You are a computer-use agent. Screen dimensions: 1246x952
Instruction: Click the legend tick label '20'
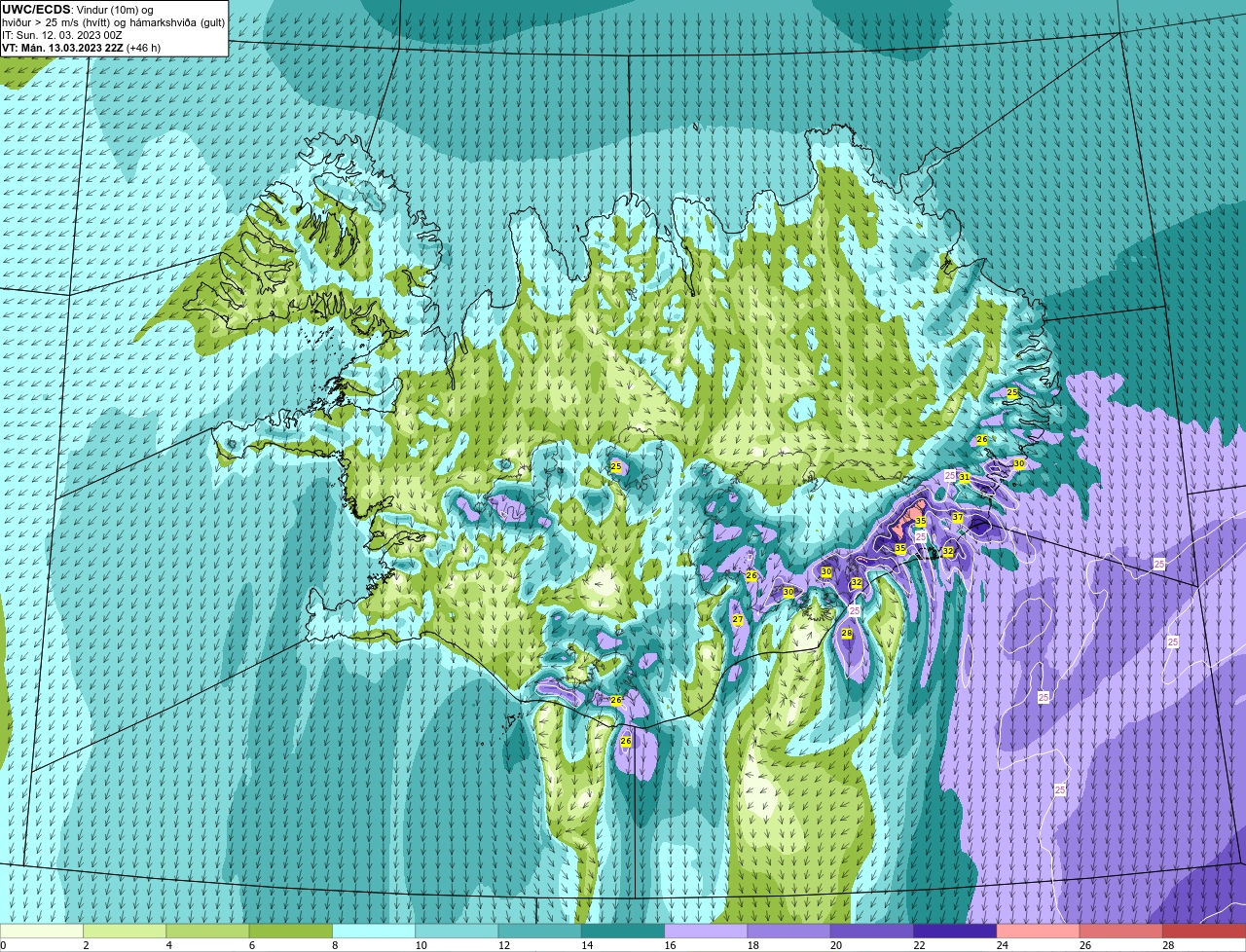click(836, 945)
